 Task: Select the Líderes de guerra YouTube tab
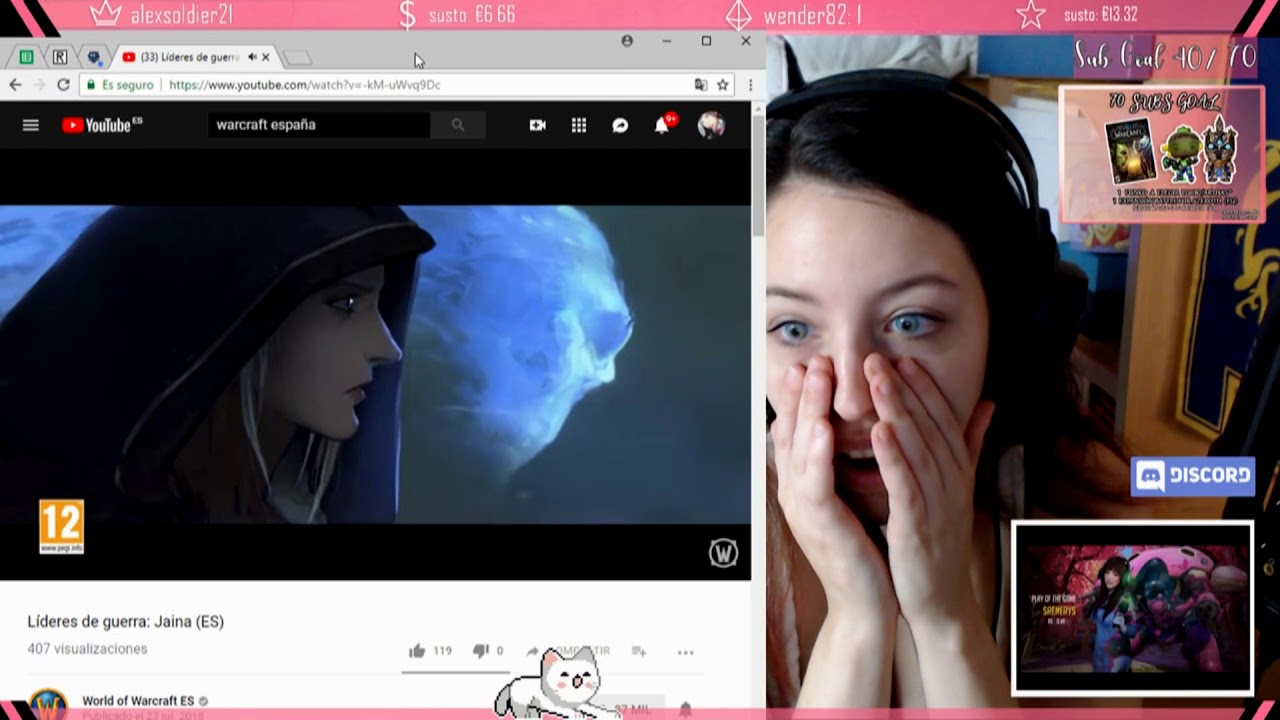coord(190,57)
